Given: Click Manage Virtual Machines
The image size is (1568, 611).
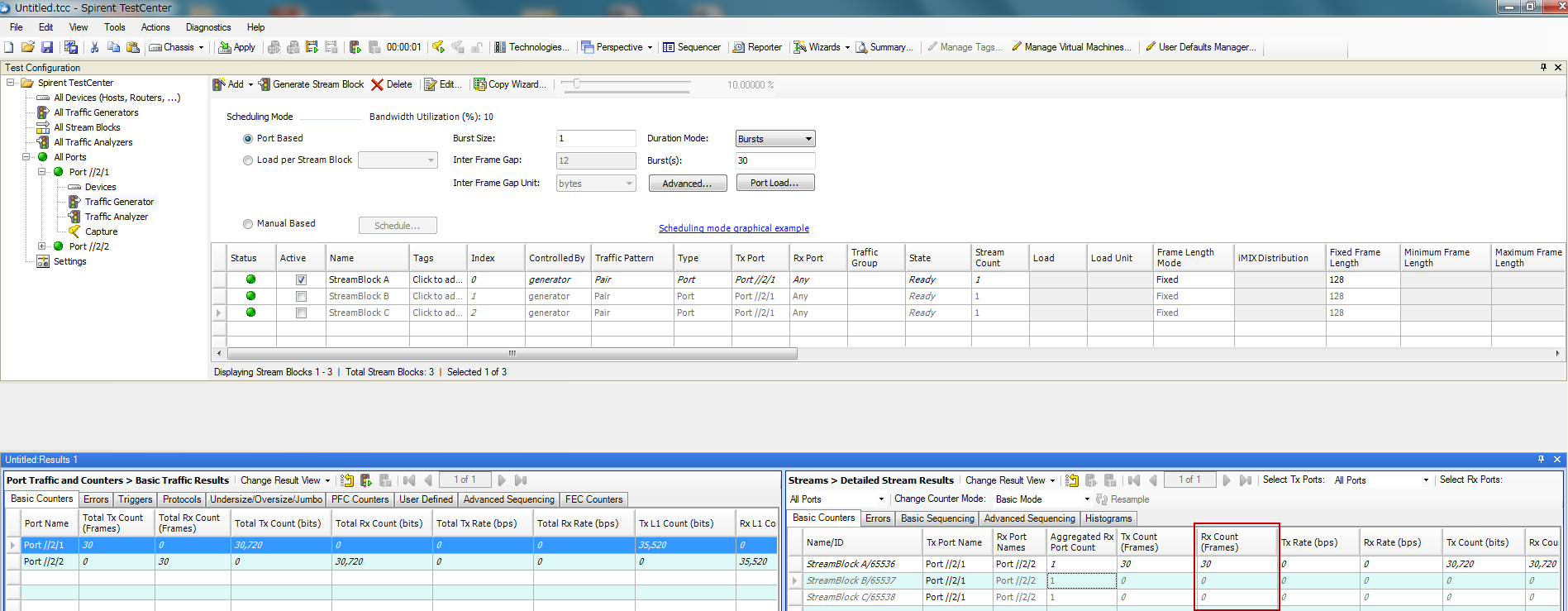Looking at the screenshot, I should (x=1071, y=47).
